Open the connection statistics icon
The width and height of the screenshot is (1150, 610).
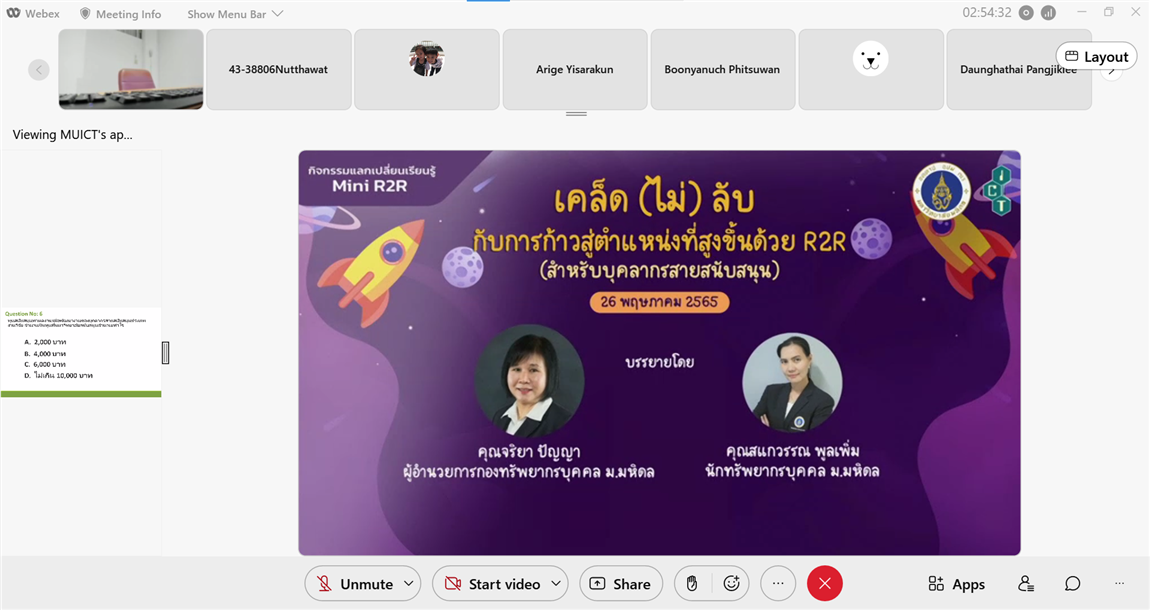1048,12
